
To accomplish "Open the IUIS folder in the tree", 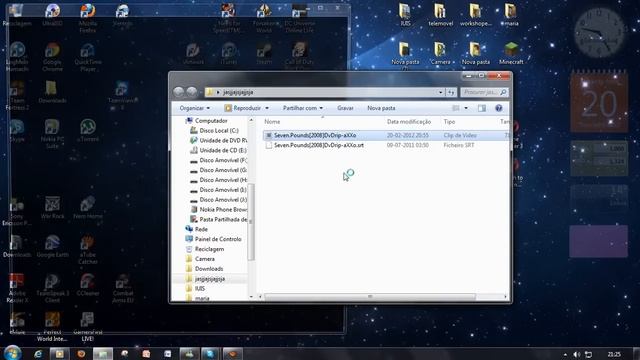I will point(195,289).
